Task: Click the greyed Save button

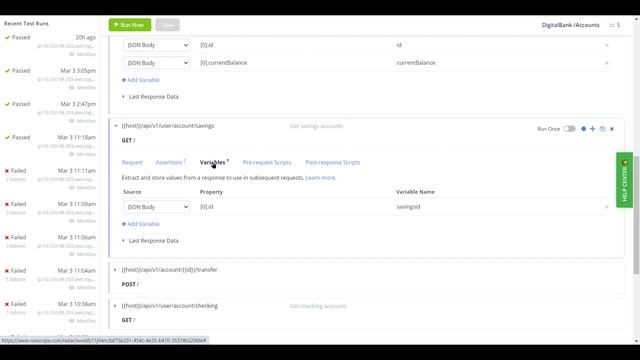Action: tap(167, 25)
